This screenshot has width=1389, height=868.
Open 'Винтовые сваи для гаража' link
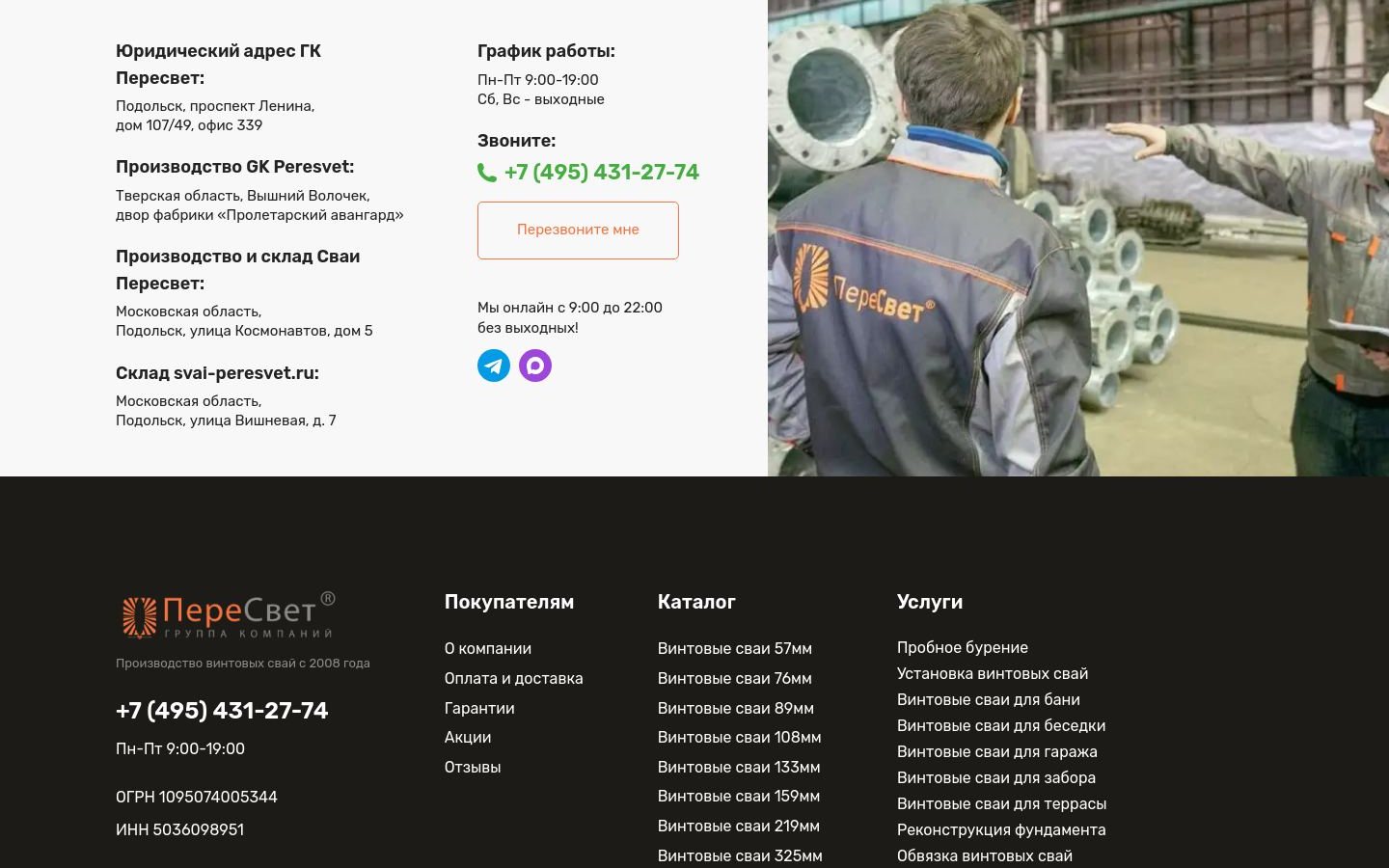997,752
